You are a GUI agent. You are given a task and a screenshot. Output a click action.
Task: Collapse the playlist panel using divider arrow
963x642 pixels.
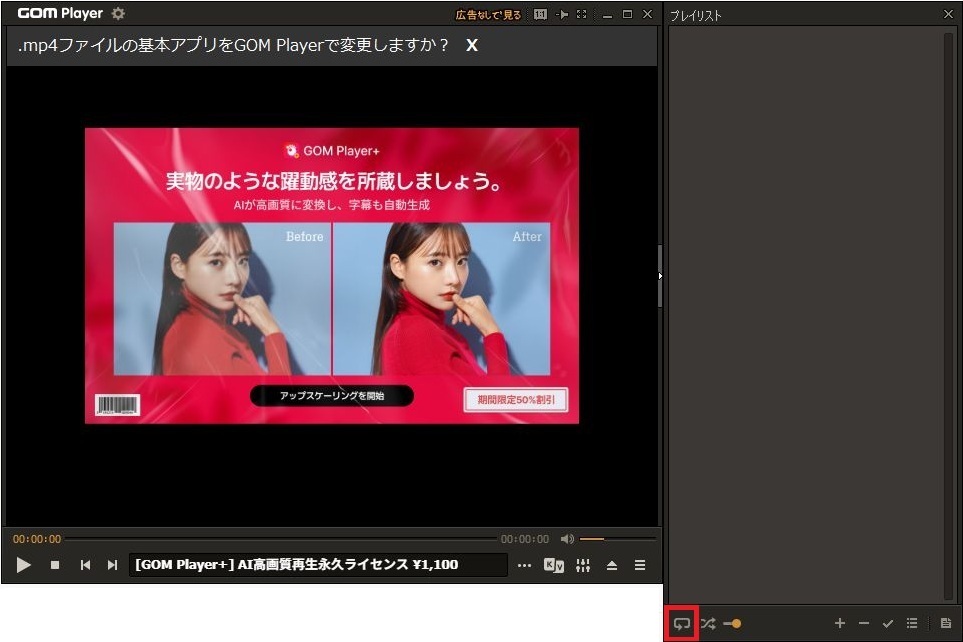(x=660, y=275)
